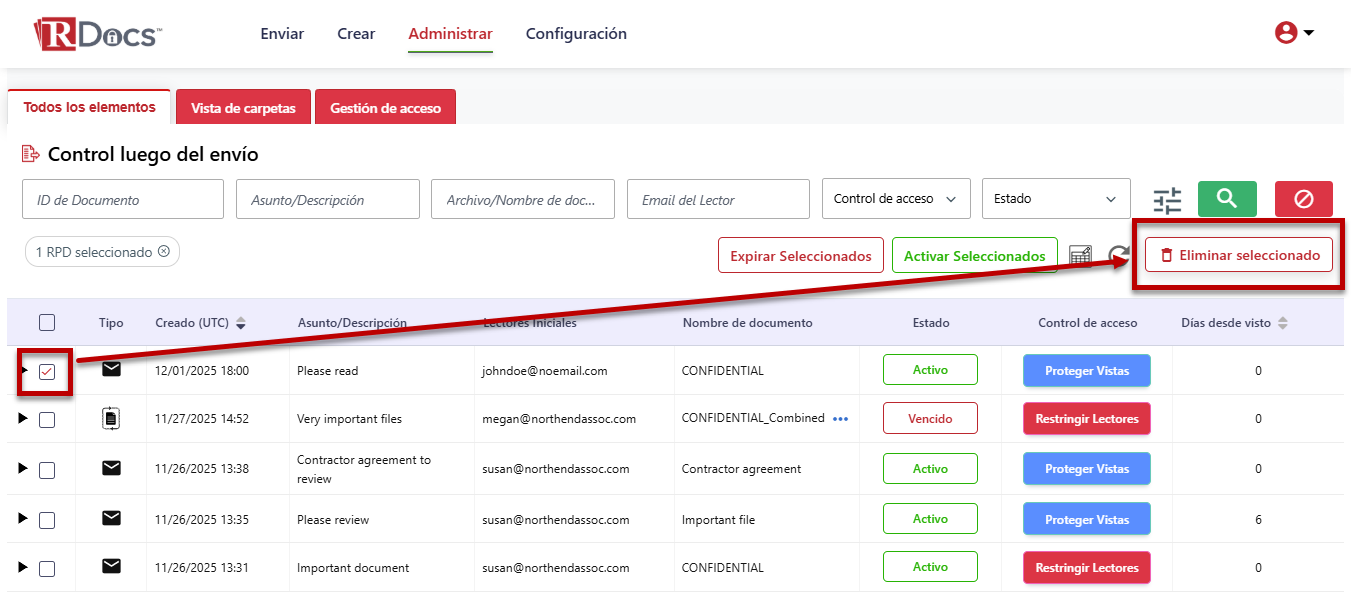Switch to the Vista de carpetas tab
The image size is (1351, 592).
point(243,108)
